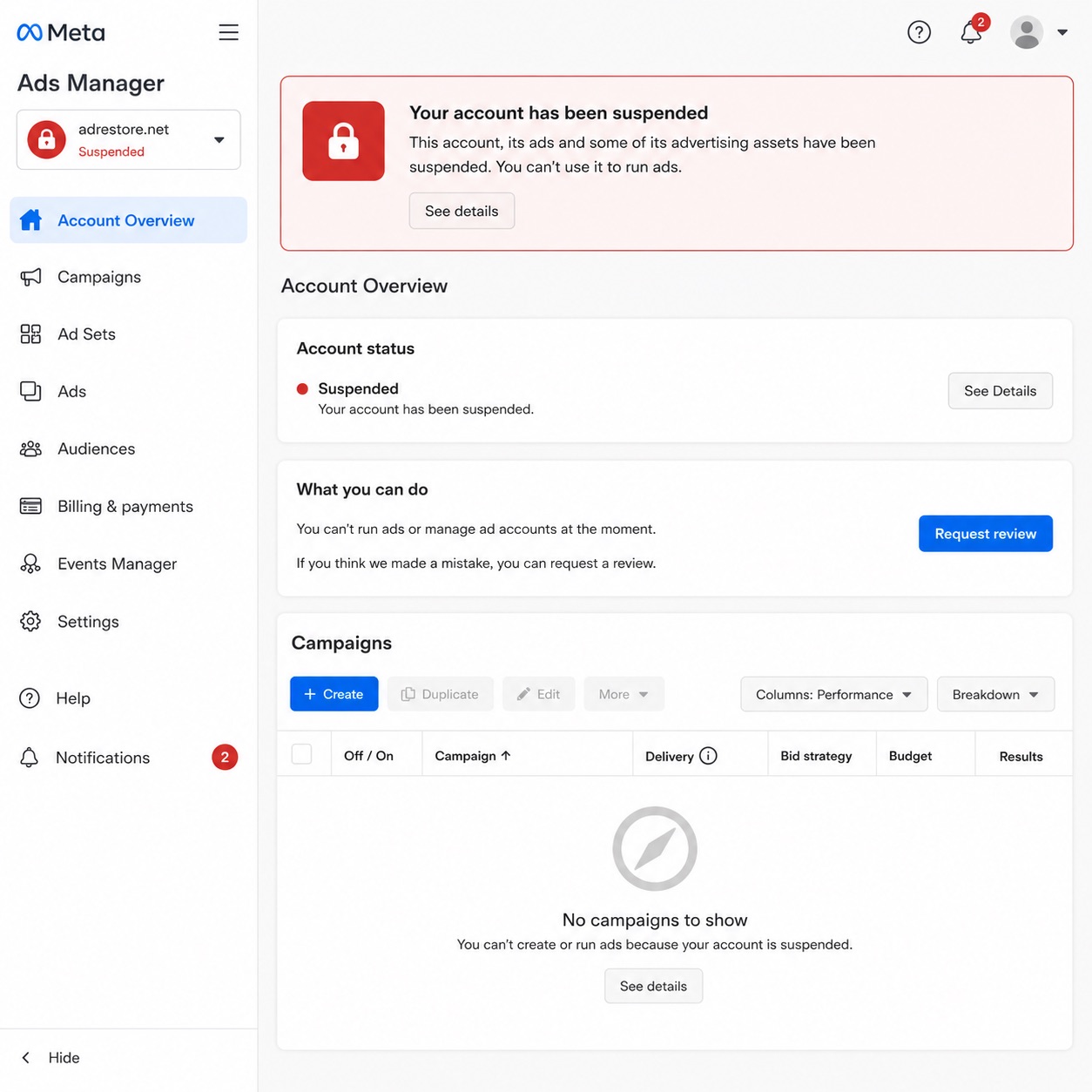Click the Meta logo

(x=61, y=32)
